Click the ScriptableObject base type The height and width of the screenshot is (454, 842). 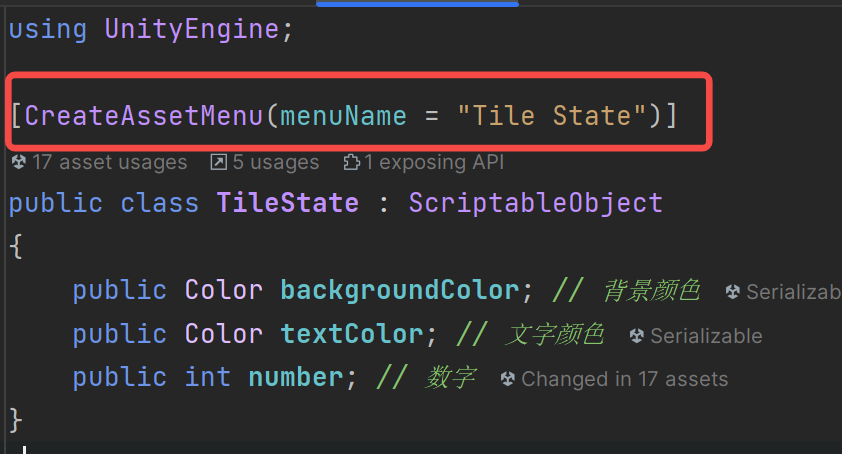click(535, 203)
